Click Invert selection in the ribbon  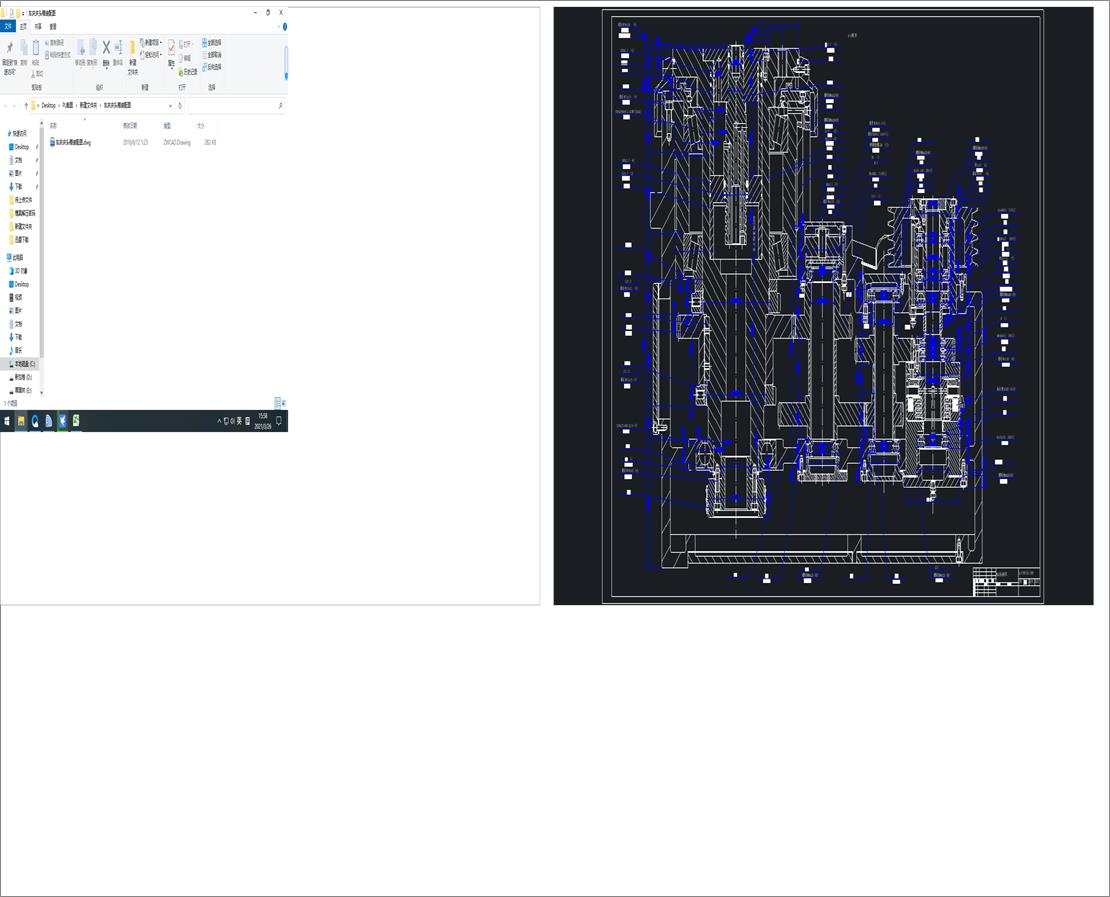pos(212,67)
